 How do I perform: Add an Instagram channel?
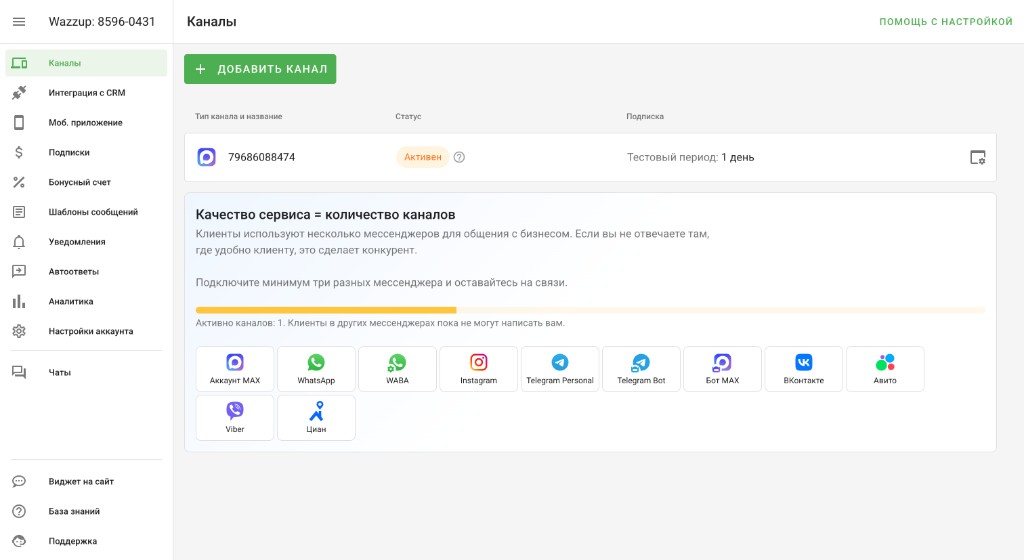tap(479, 369)
